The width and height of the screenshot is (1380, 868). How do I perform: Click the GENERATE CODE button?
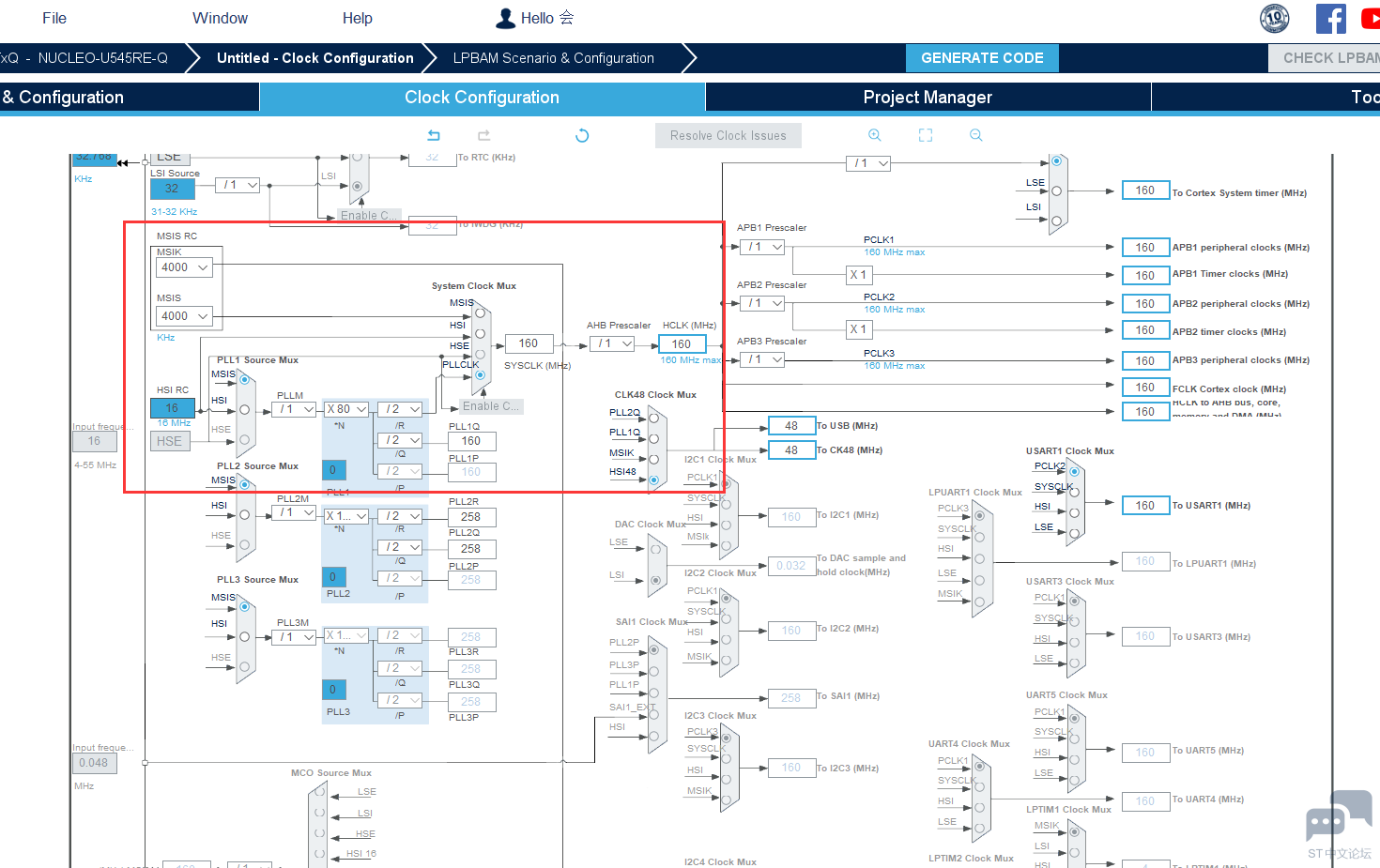[x=982, y=58]
